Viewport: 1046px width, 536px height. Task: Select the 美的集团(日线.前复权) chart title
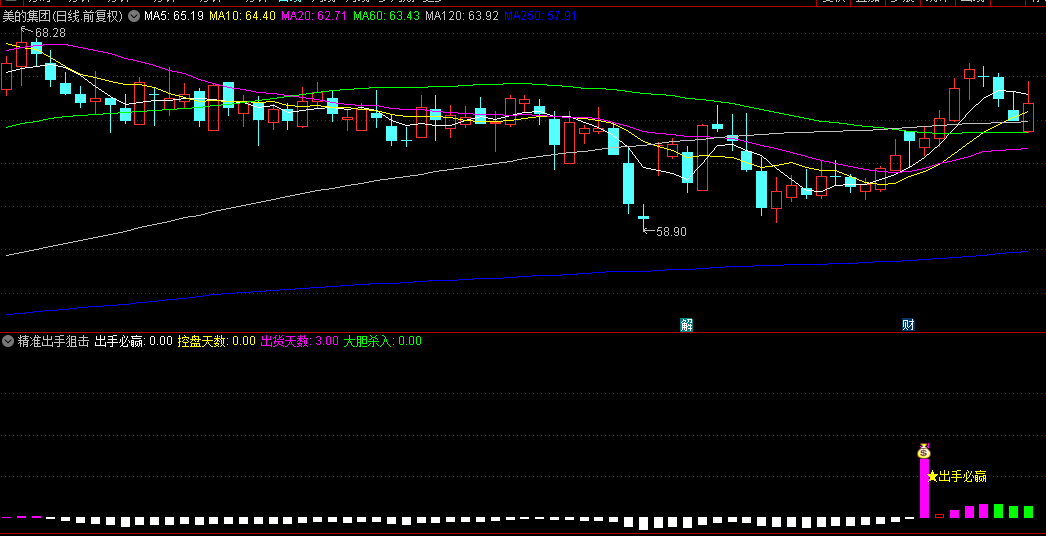point(63,16)
